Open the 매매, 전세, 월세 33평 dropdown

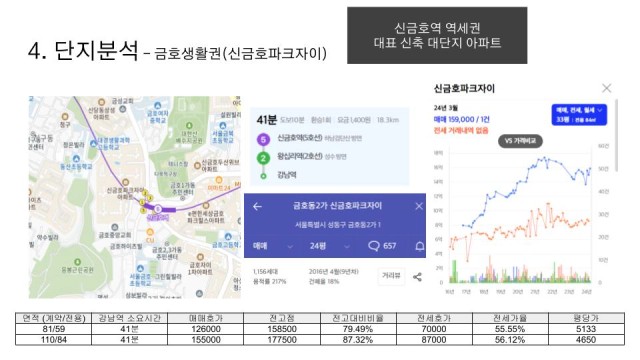(579, 115)
